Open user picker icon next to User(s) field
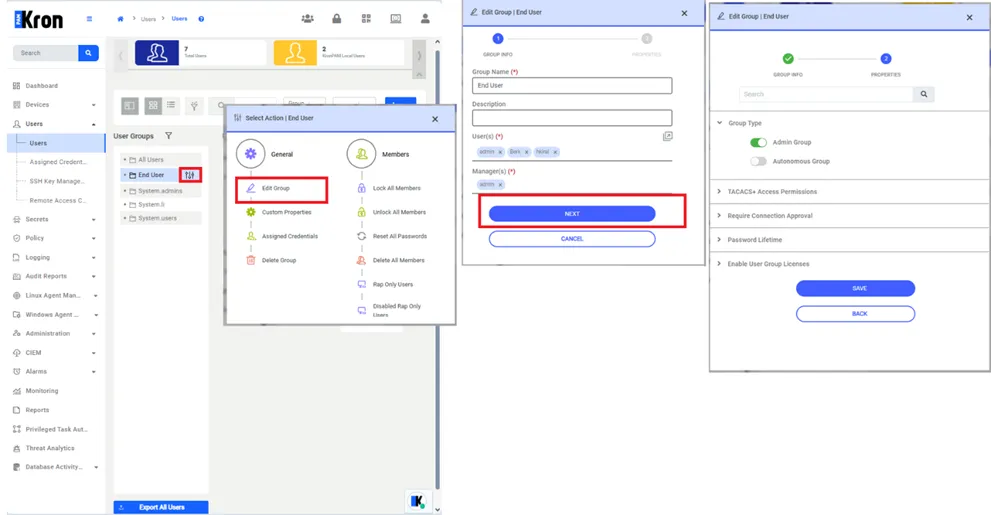This screenshot has width=991, height=515. tap(667, 136)
